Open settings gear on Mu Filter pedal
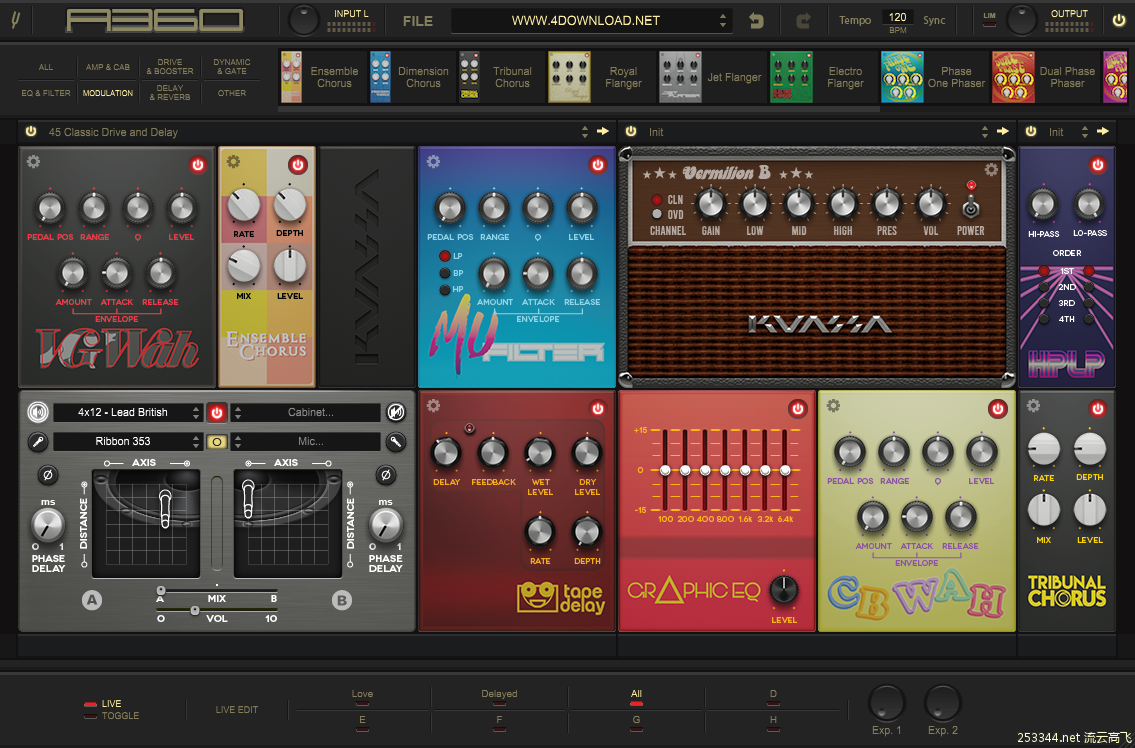 (433, 161)
